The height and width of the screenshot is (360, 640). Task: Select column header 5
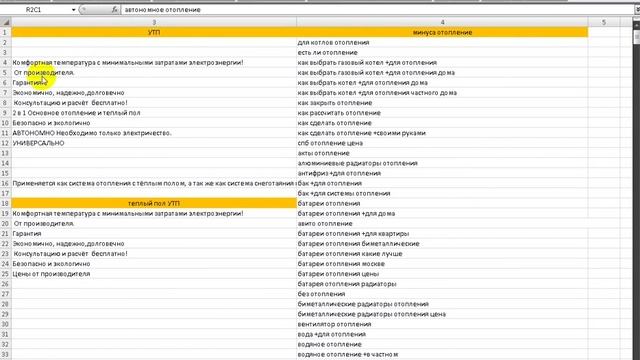point(604,22)
